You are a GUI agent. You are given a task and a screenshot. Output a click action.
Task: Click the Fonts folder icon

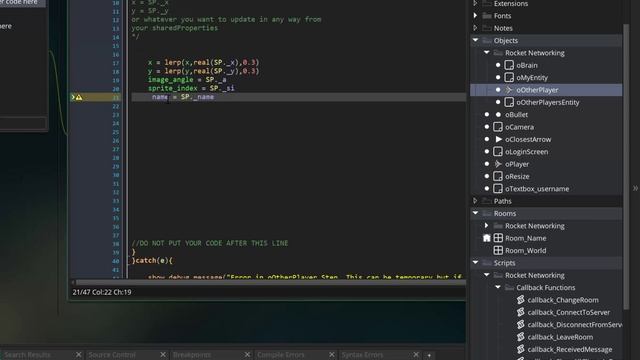pos(487,16)
